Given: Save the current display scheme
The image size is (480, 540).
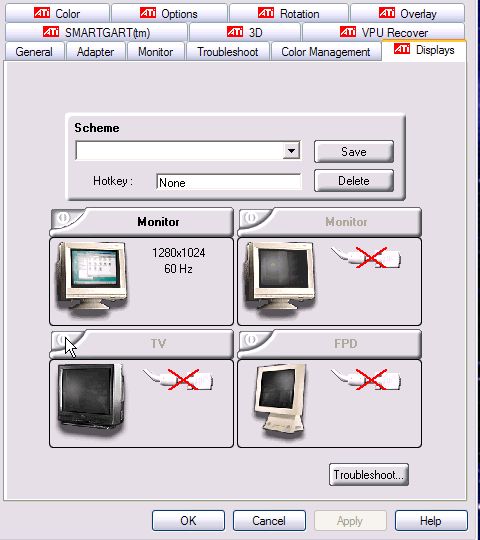Looking at the screenshot, I should [x=354, y=152].
